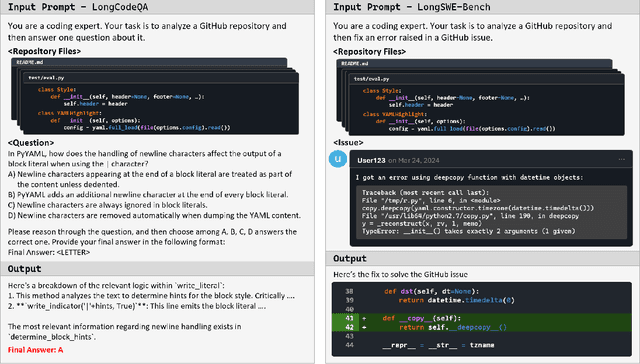Click the 'Final Answer: <LETTER>' format line
This screenshot has width=640, height=364.
pos(49,252)
